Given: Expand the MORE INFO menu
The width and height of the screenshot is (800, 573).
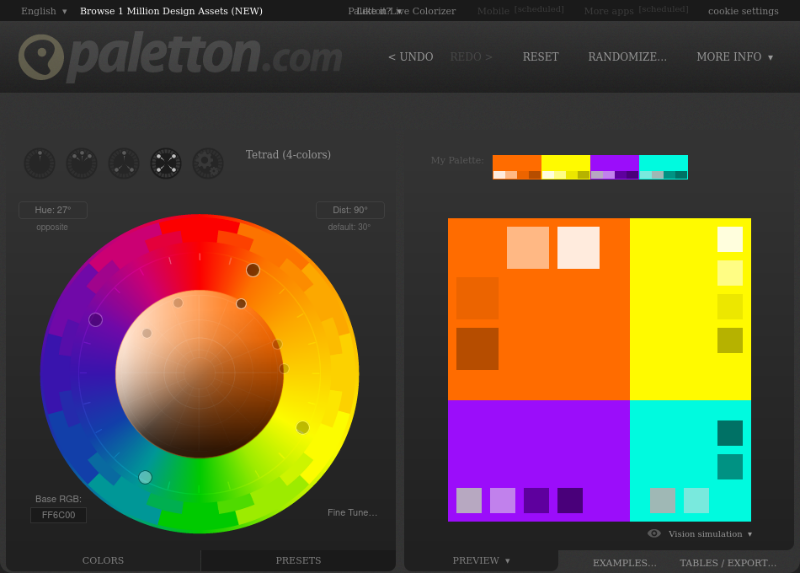Looking at the screenshot, I should 734,57.
